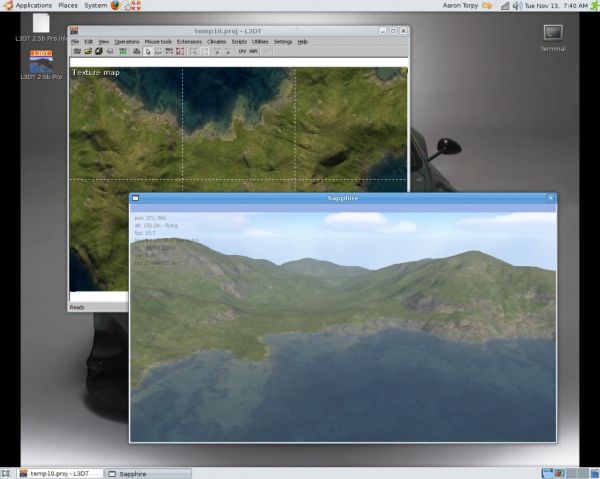
Task: Click the volume icon in system tray
Action: [518, 6]
